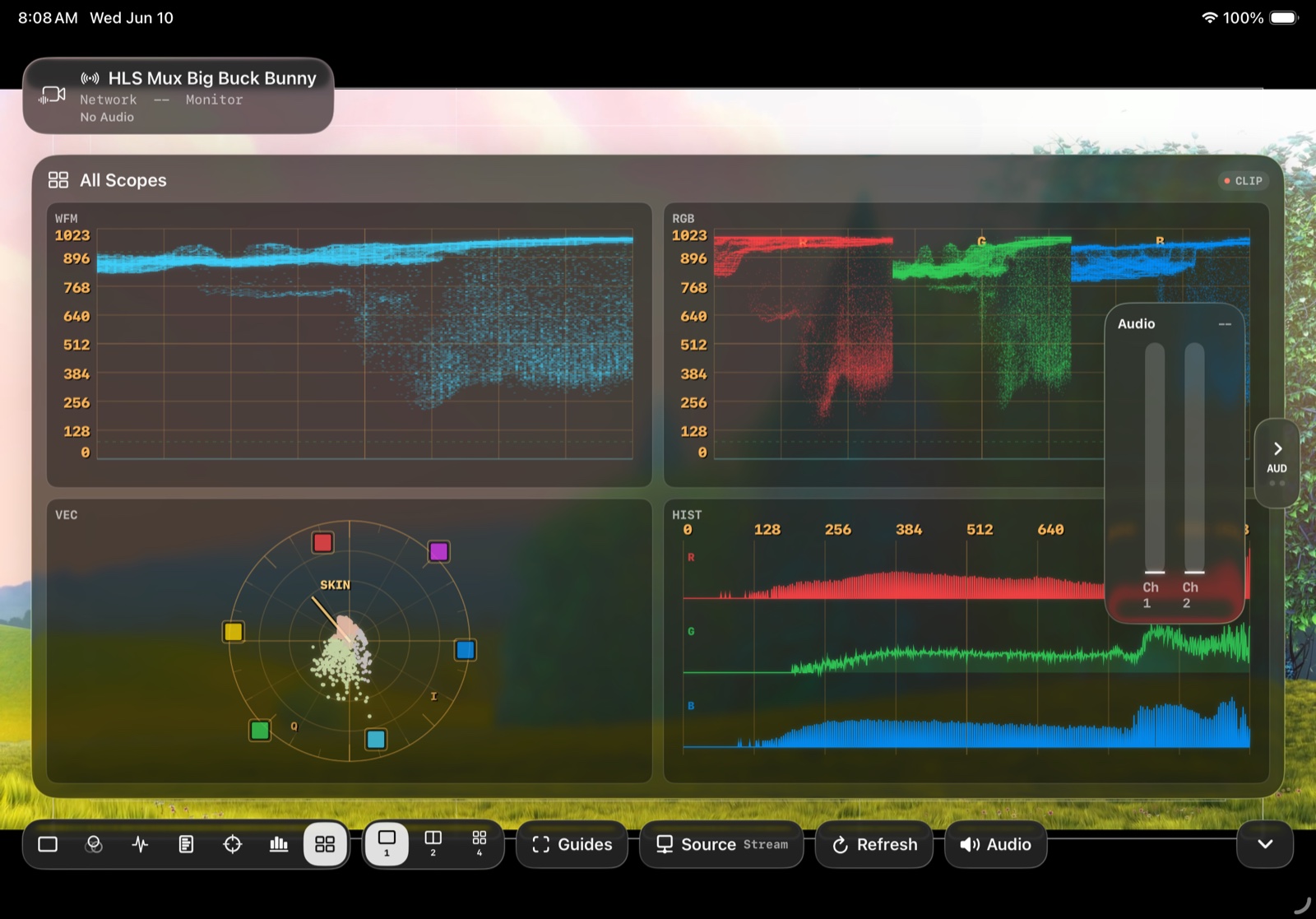Click the All Scopes grid icon in header
Viewport: 1316px width, 919px height.
tap(58, 180)
